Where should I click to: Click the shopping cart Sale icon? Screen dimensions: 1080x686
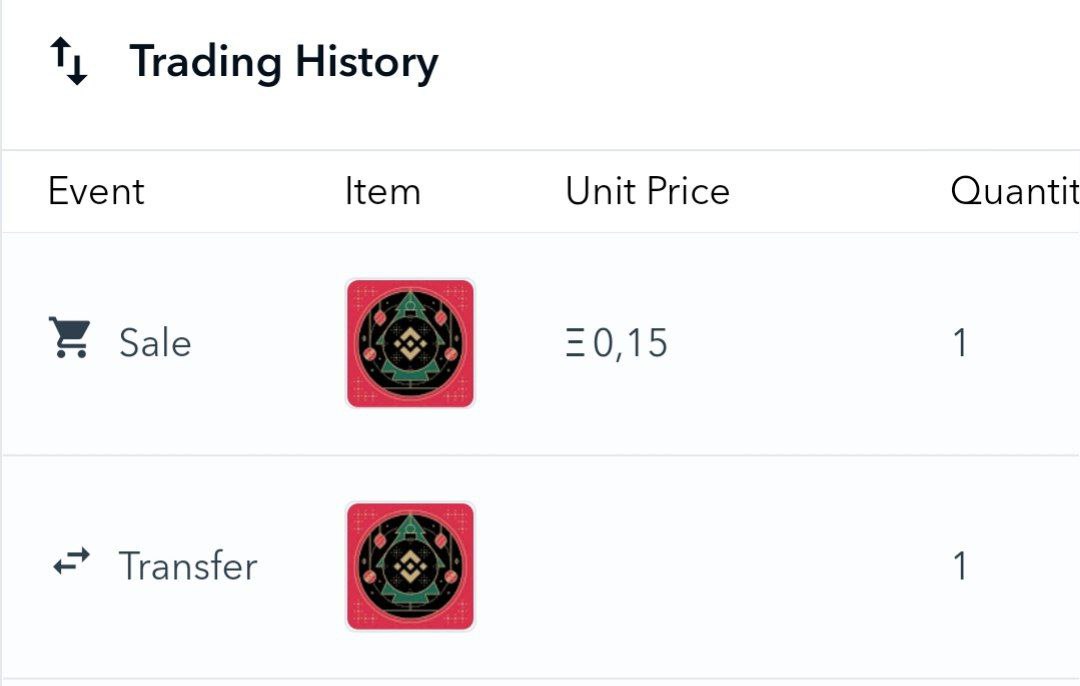pos(70,339)
